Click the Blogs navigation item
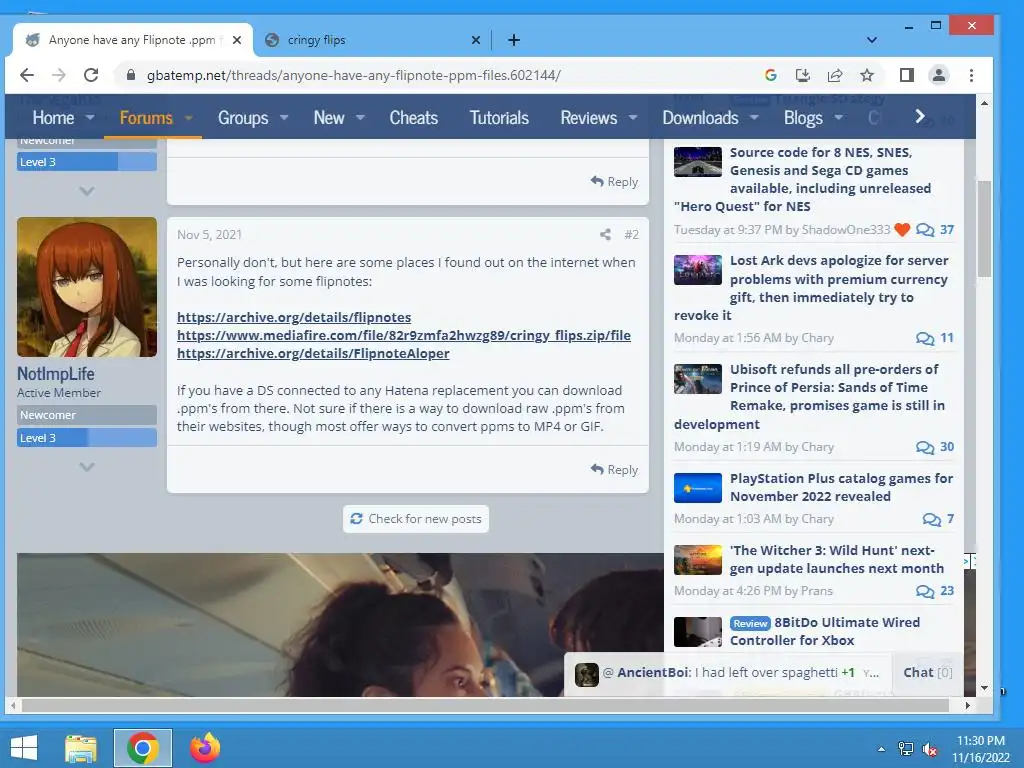This screenshot has height=768, width=1024. tap(803, 118)
